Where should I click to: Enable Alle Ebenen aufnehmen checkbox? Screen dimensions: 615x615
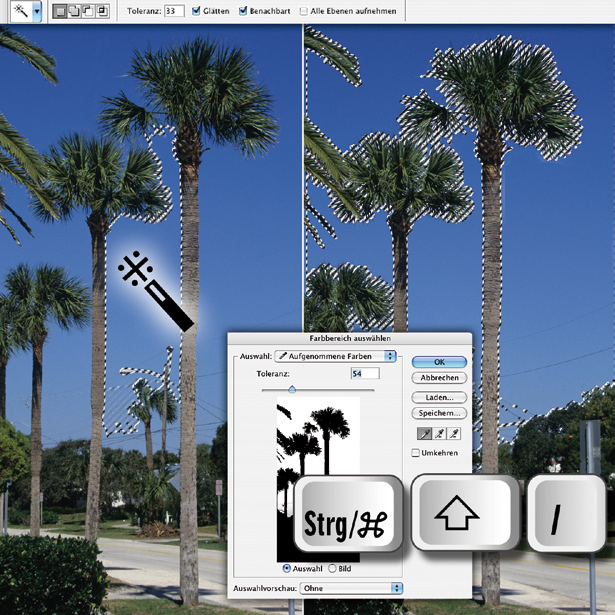coord(303,11)
